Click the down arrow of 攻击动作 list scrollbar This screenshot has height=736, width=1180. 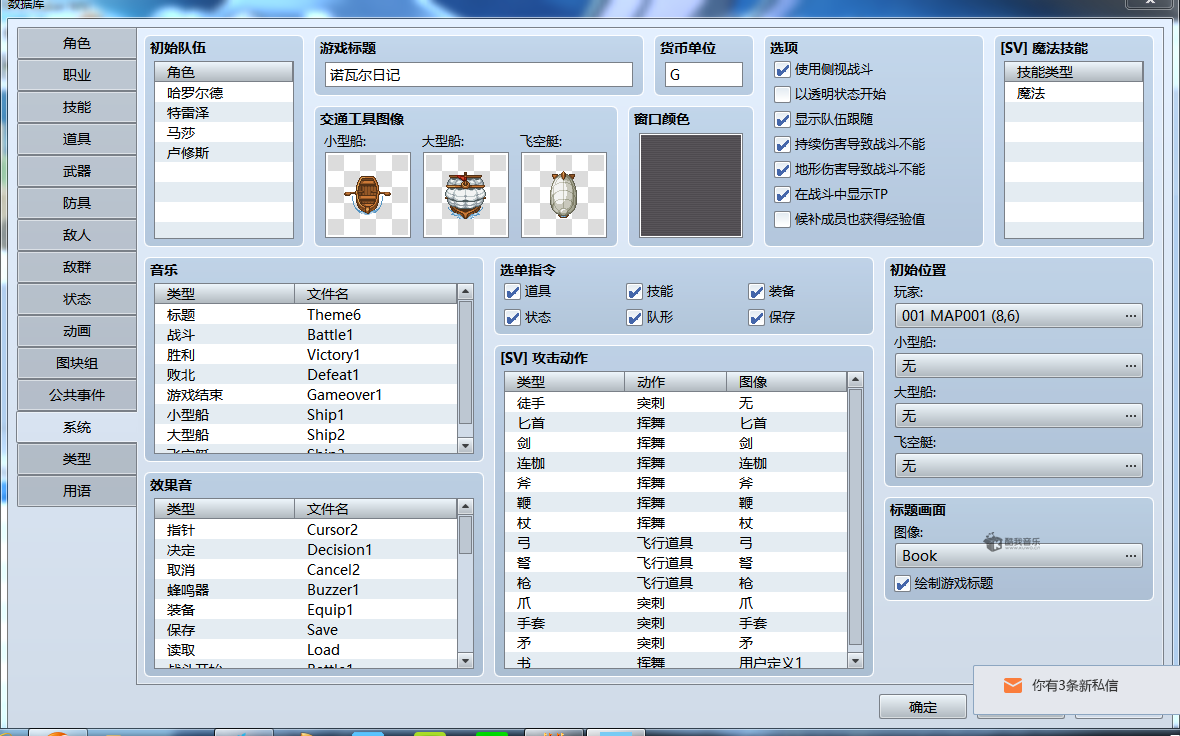click(855, 661)
